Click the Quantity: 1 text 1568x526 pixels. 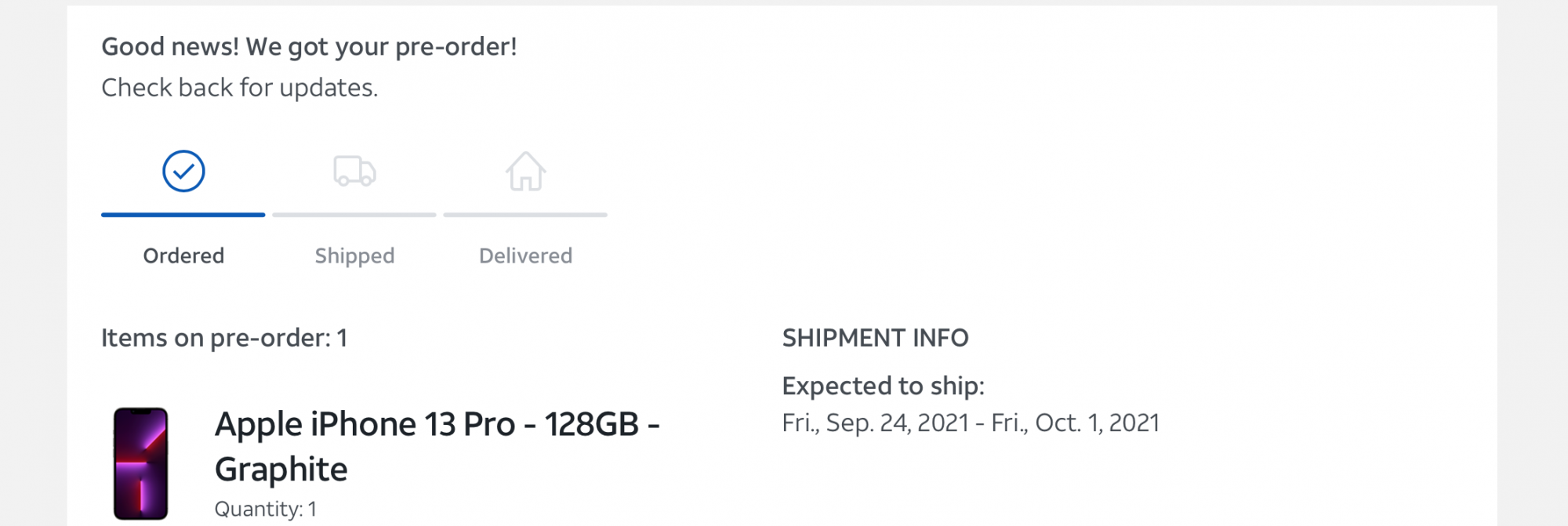click(x=265, y=509)
